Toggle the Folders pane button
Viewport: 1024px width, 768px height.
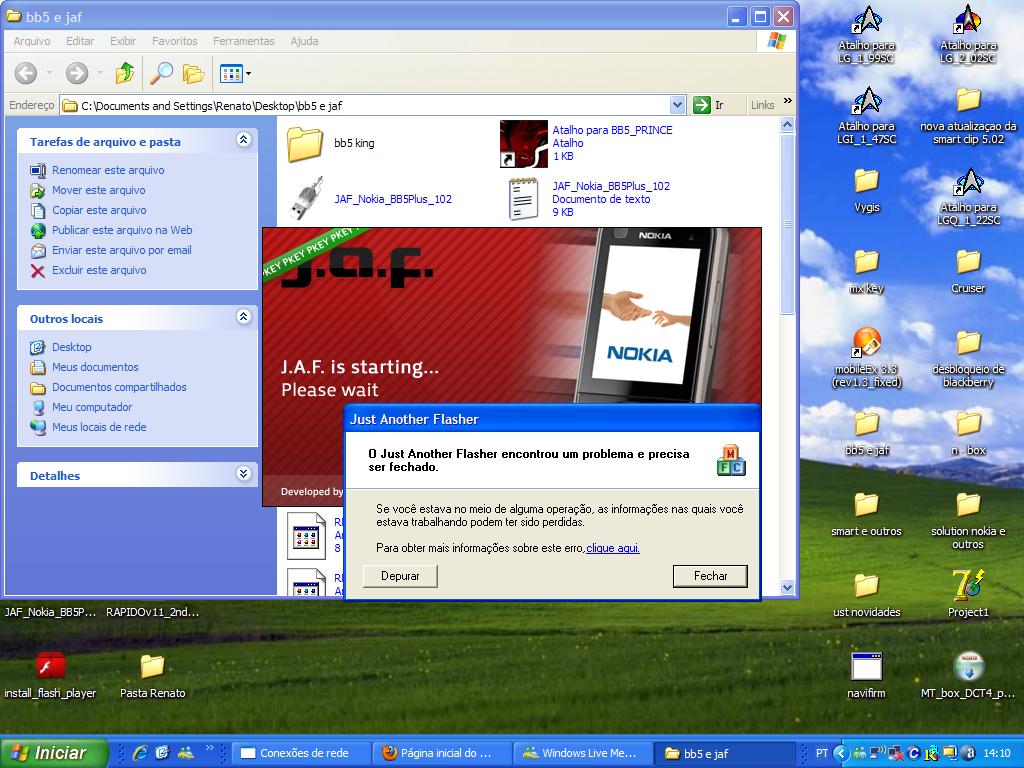click(193, 73)
